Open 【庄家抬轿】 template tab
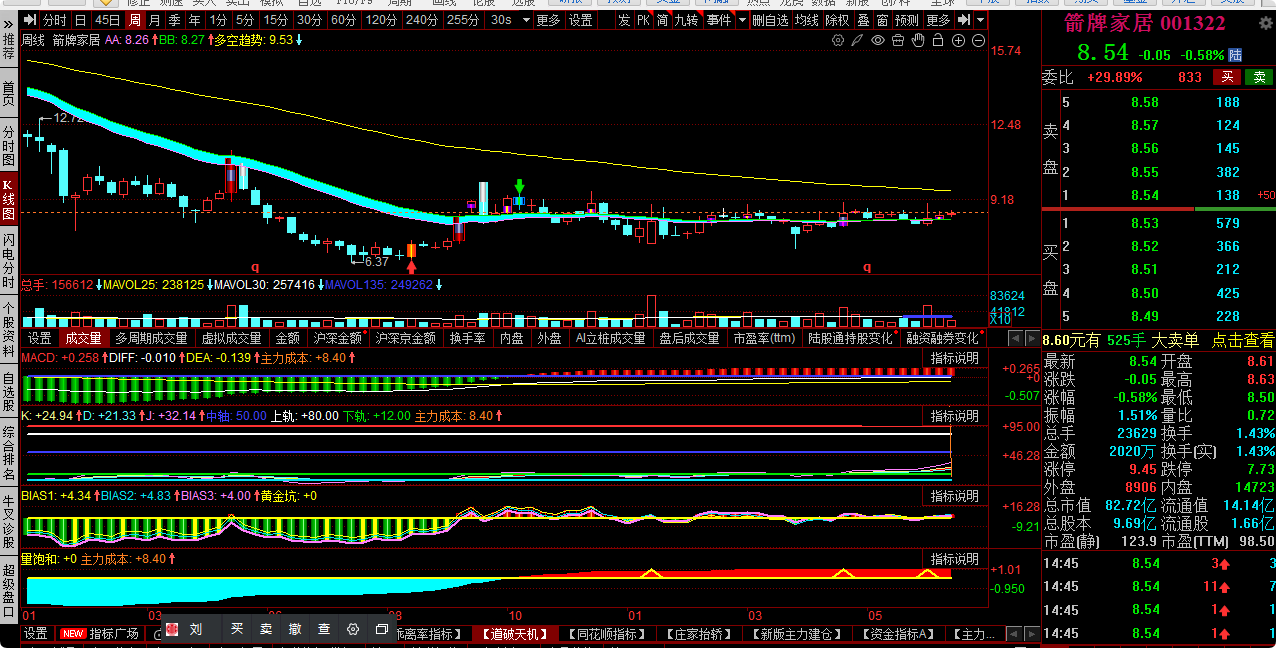Viewport: 1276px width, 648px height. pyautogui.click(x=699, y=633)
